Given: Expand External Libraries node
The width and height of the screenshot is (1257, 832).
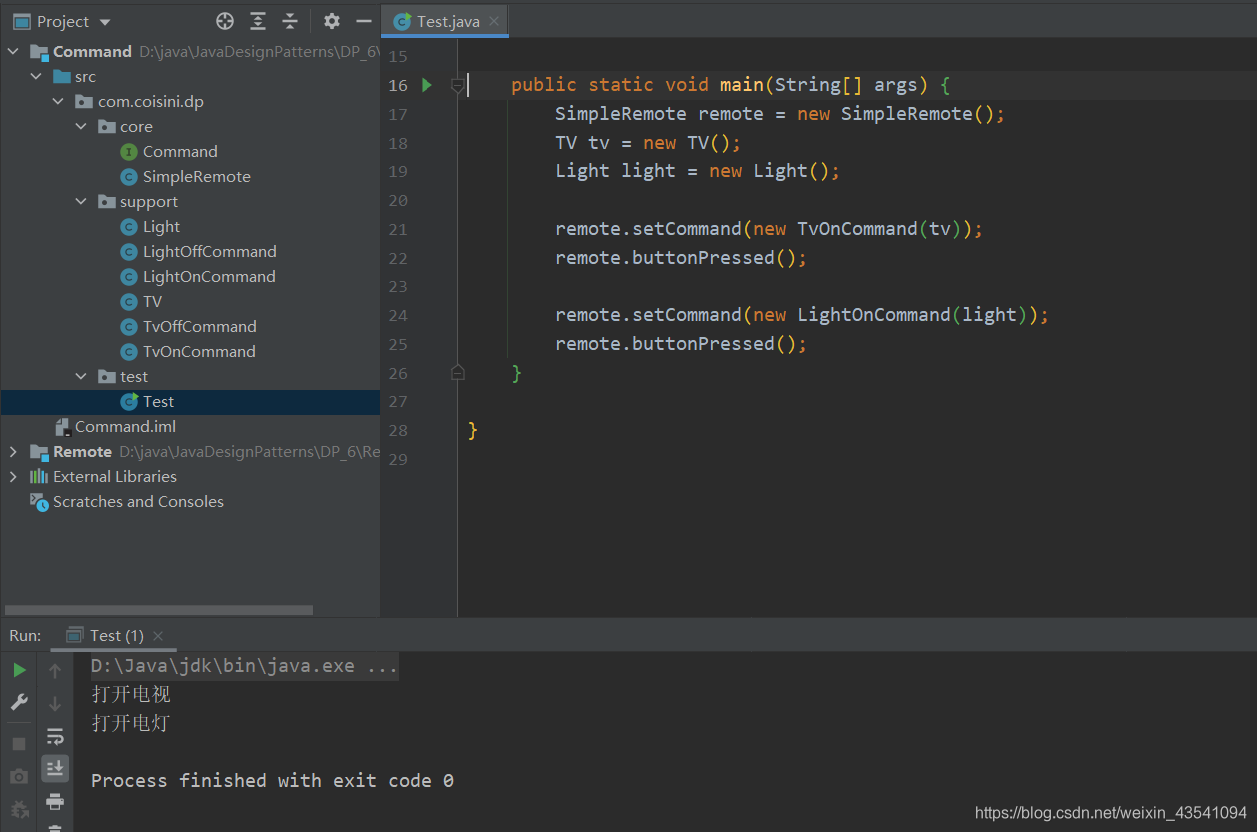Looking at the screenshot, I should [13, 477].
